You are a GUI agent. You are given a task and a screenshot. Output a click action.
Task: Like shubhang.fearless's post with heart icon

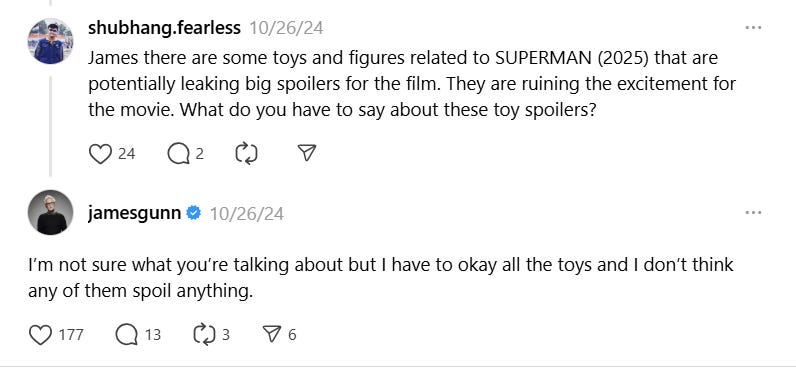coord(100,154)
